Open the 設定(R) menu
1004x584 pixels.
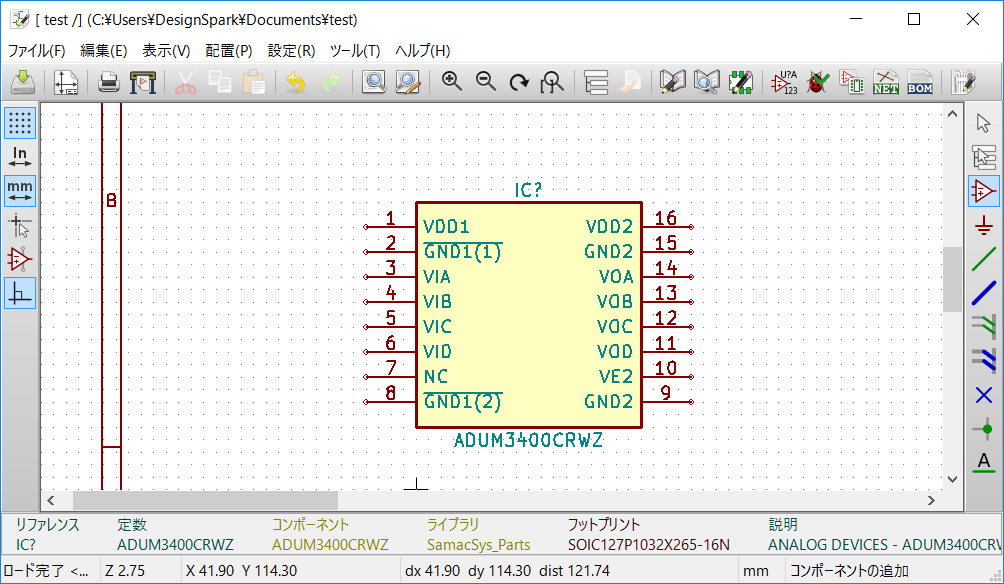click(291, 51)
